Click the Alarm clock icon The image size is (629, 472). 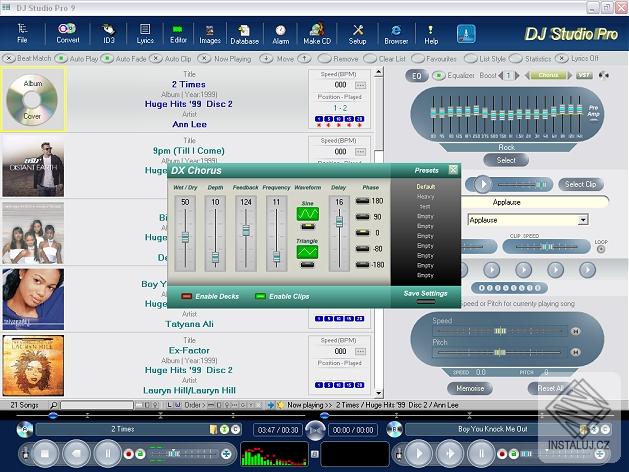coord(281,33)
